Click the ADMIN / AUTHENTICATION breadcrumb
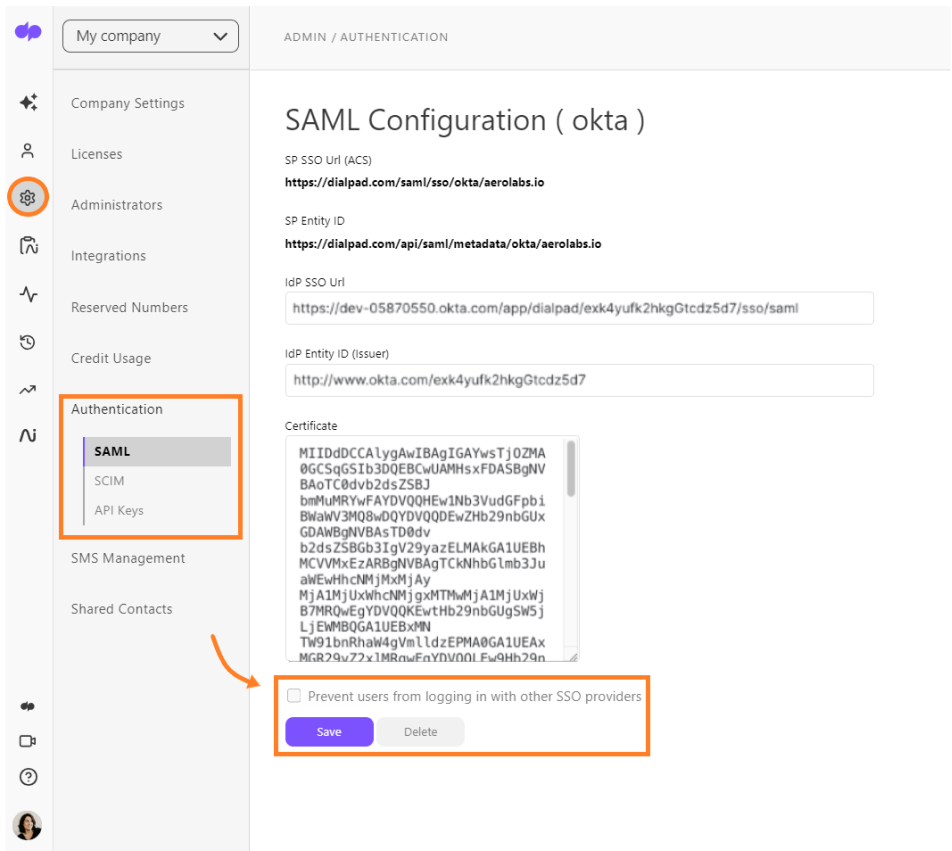This screenshot has height=851, width=952. tap(366, 37)
